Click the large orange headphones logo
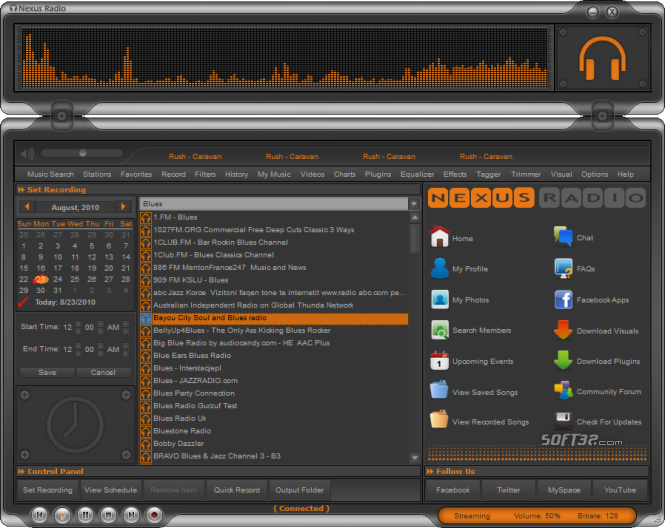The width and height of the screenshot is (665, 528). pos(602,58)
